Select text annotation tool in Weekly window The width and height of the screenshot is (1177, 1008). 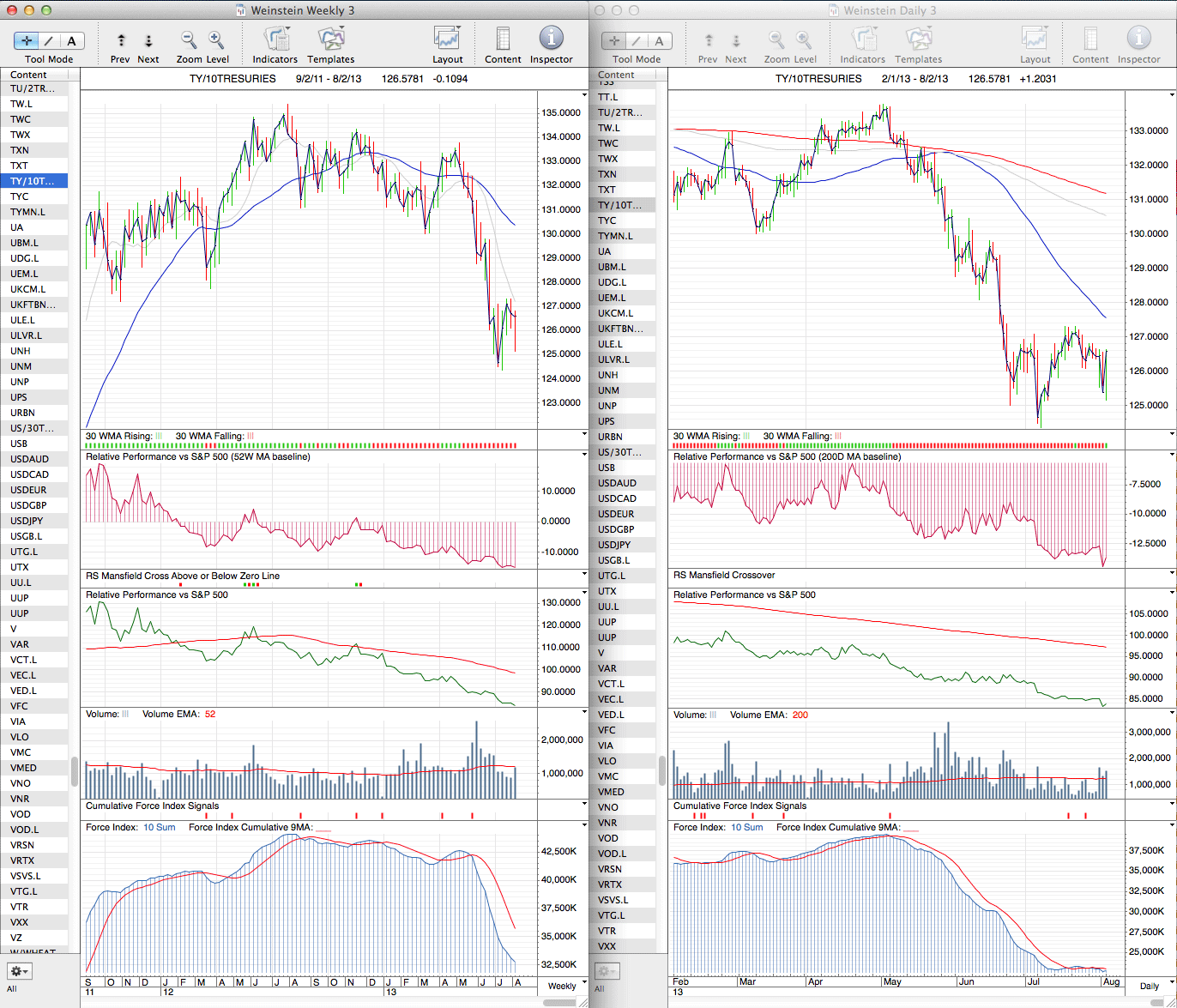pos(71,40)
